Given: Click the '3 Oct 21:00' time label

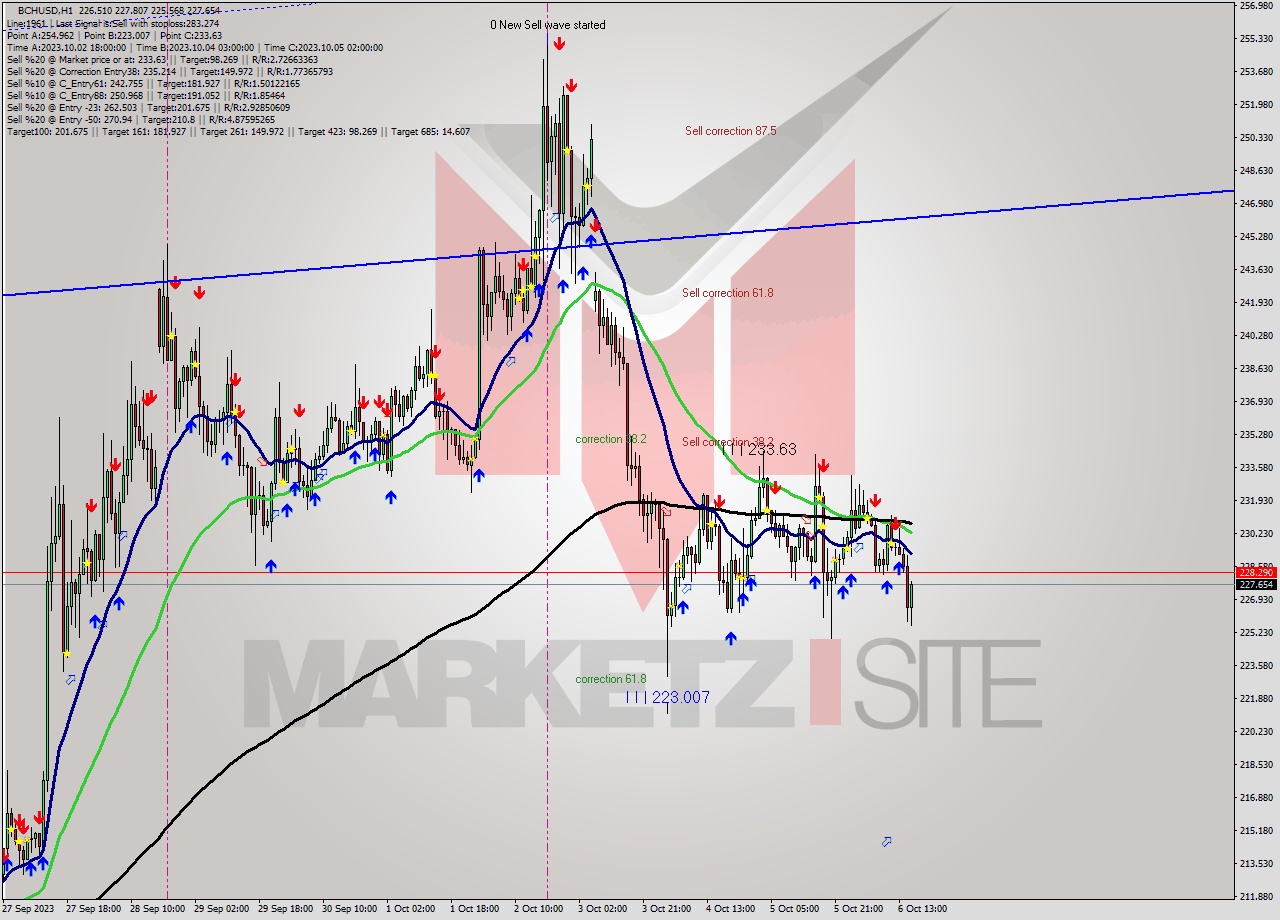Looking at the screenshot, I should (667, 909).
